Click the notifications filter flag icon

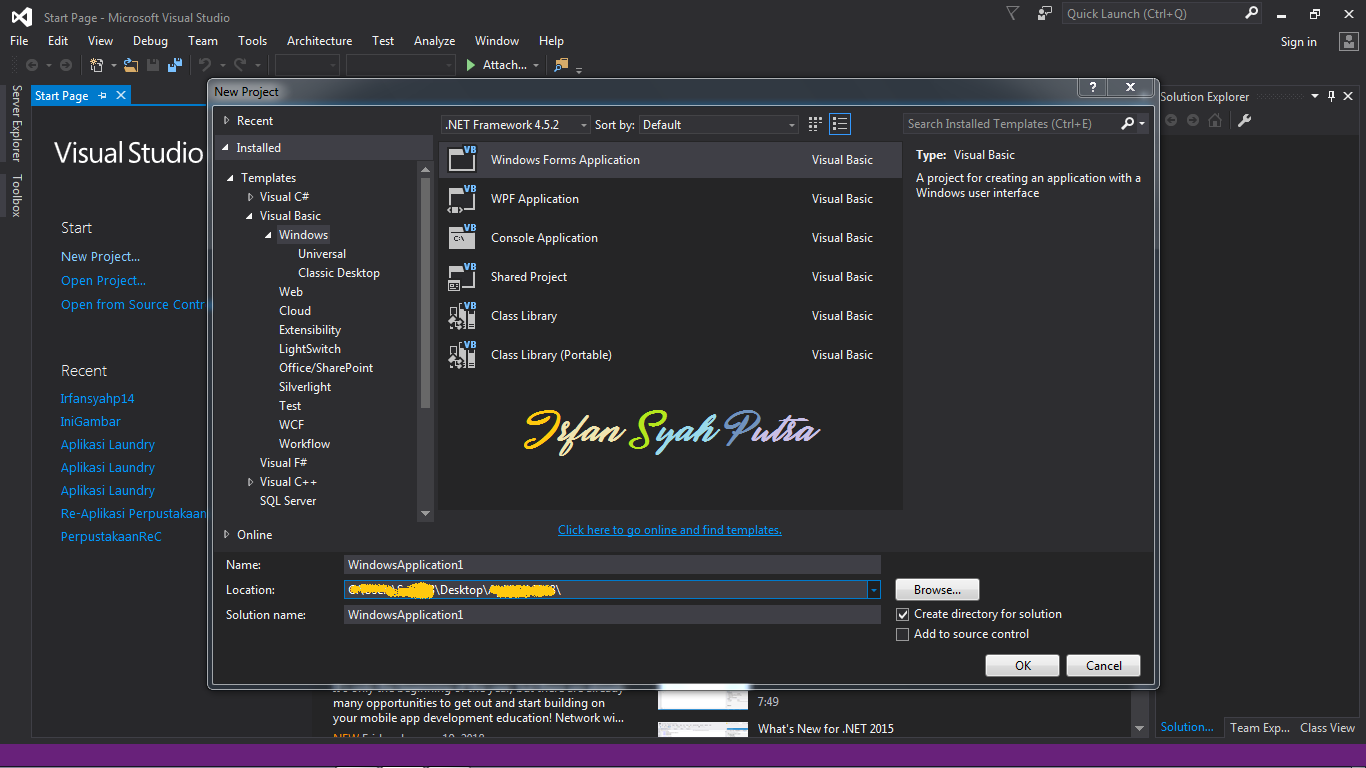[x=1013, y=13]
